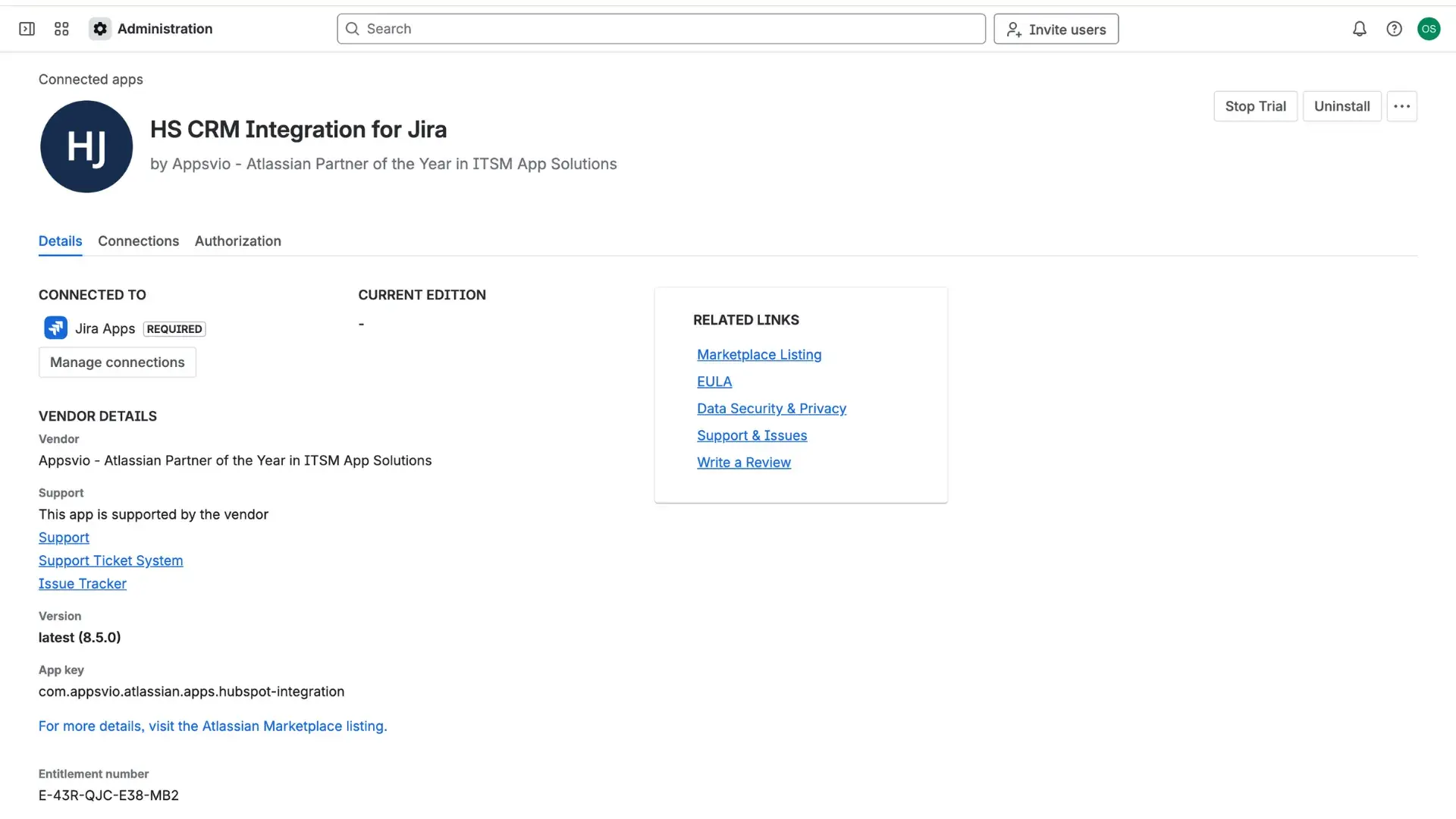Switch to the Authorization tab

pyautogui.click(x=237, y=241)
